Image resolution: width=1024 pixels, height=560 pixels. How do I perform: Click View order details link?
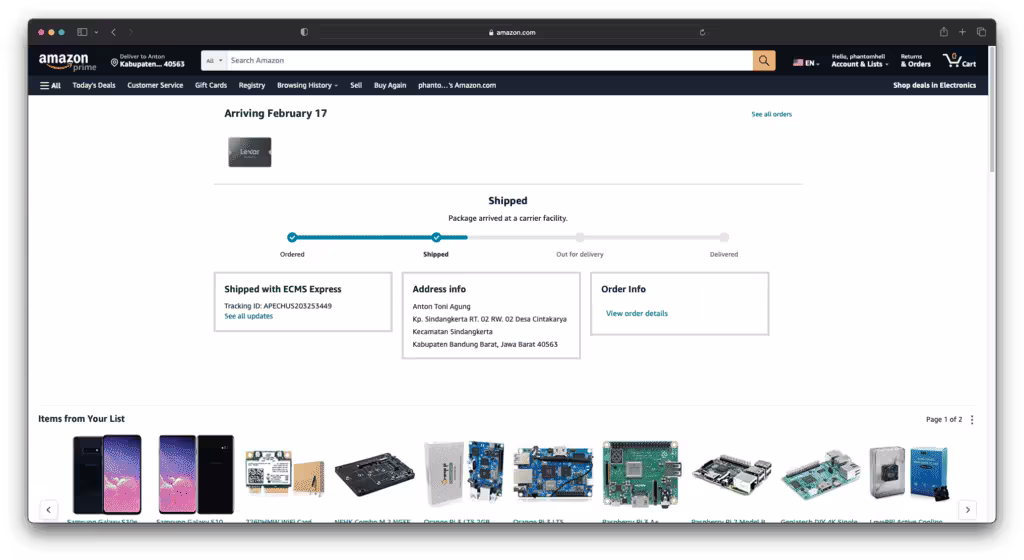tap(637, 313)
